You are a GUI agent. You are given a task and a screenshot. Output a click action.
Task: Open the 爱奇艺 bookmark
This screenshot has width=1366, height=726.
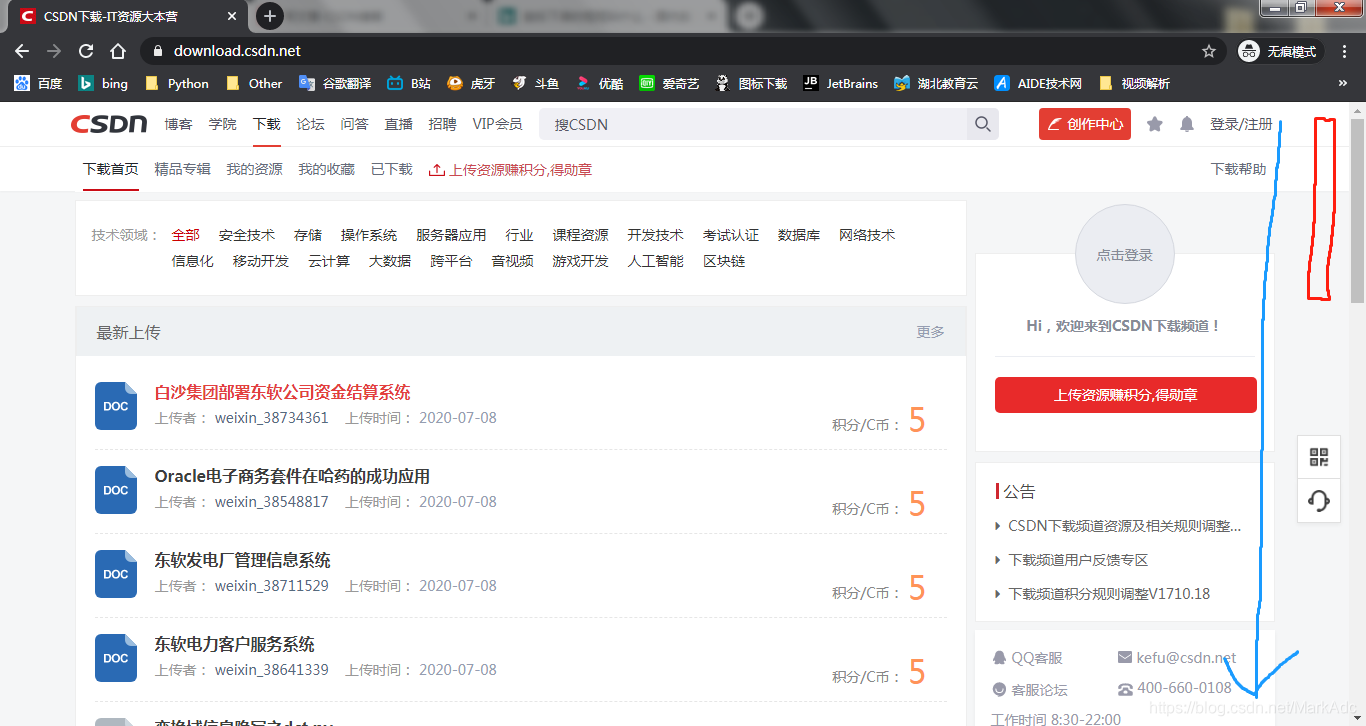[669, 83]
